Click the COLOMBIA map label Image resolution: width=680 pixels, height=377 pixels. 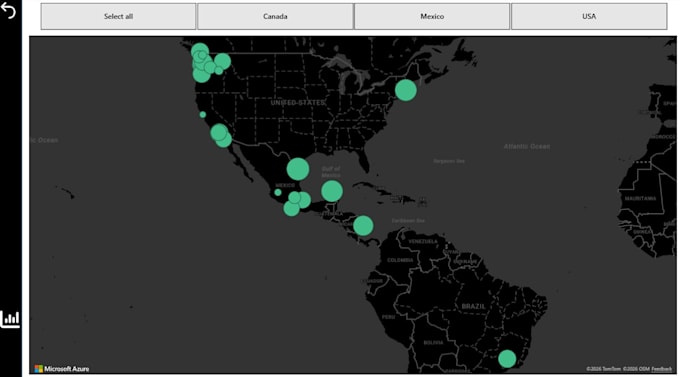click(x=400, y=260)
